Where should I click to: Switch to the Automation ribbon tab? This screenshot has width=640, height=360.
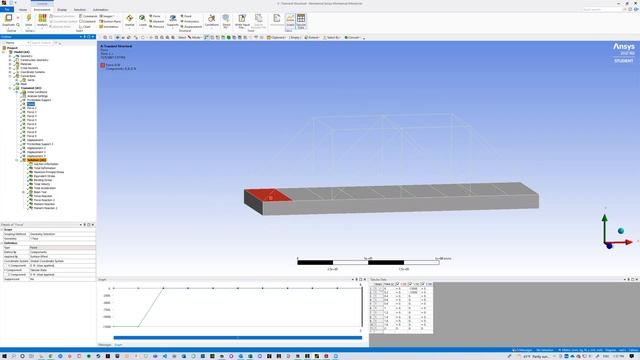(100, 9)
